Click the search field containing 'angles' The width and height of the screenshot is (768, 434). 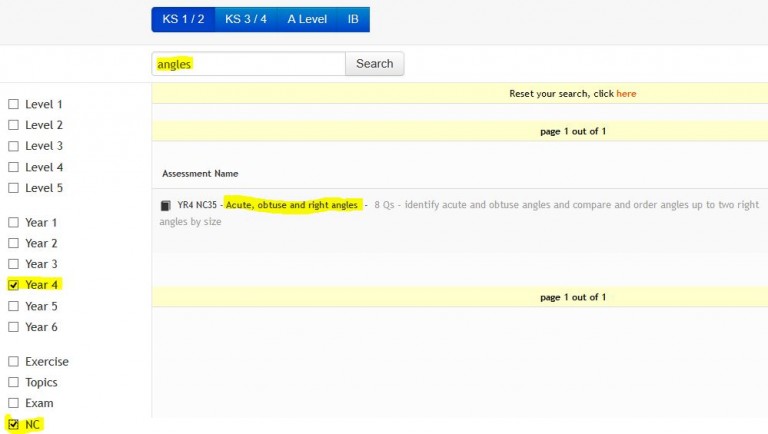[x=248, y=64]
